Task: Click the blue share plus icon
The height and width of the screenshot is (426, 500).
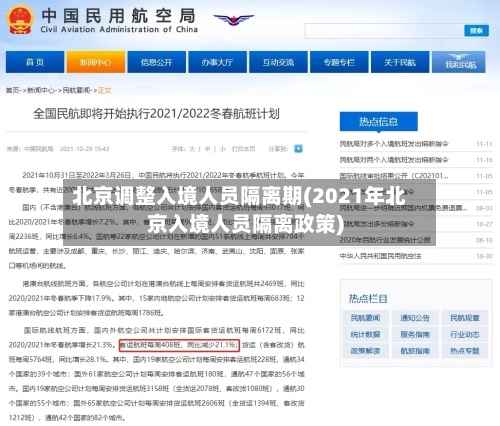Action: (x=298, y=149)
